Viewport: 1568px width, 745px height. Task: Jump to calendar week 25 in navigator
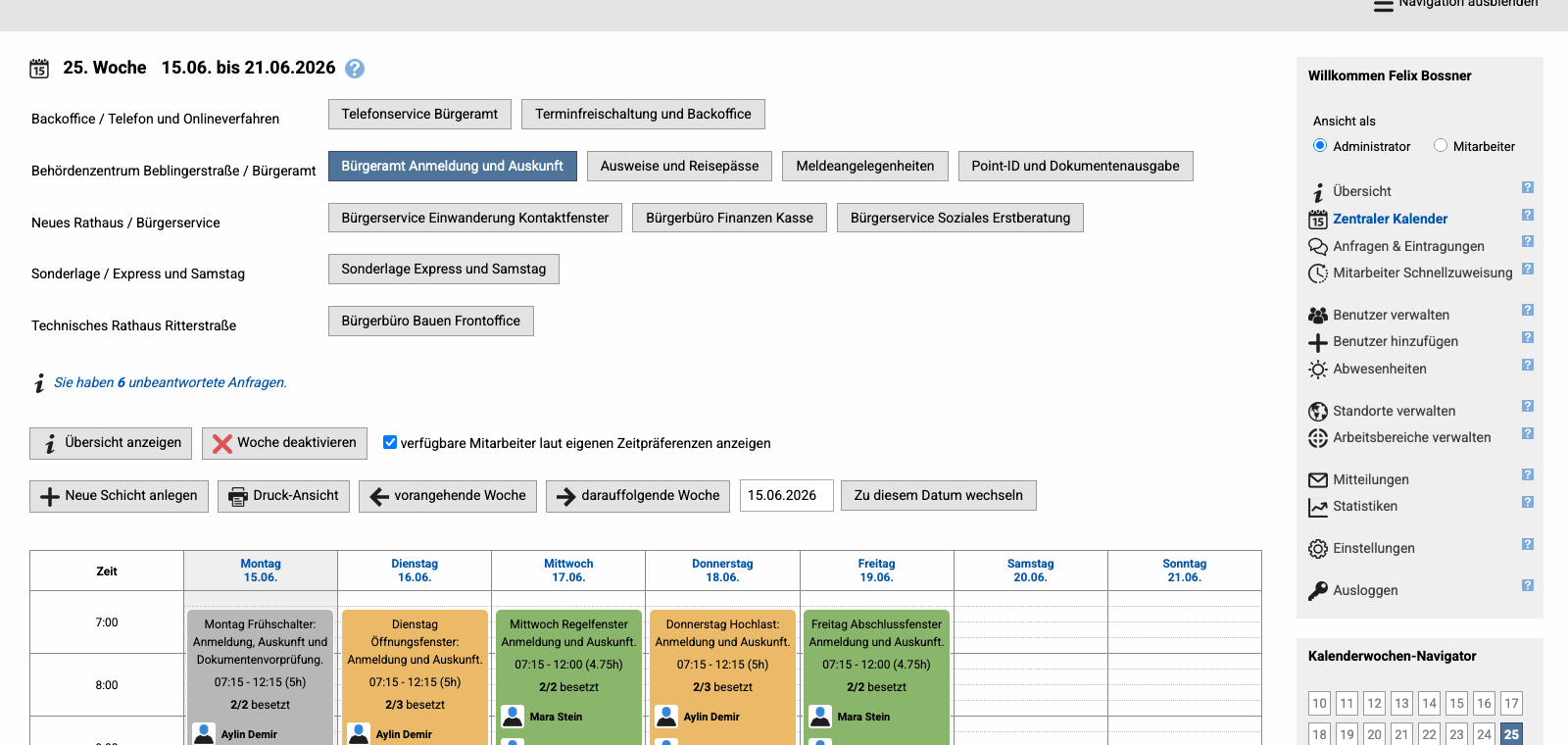pyautogui.click(x=1511, y=734)
